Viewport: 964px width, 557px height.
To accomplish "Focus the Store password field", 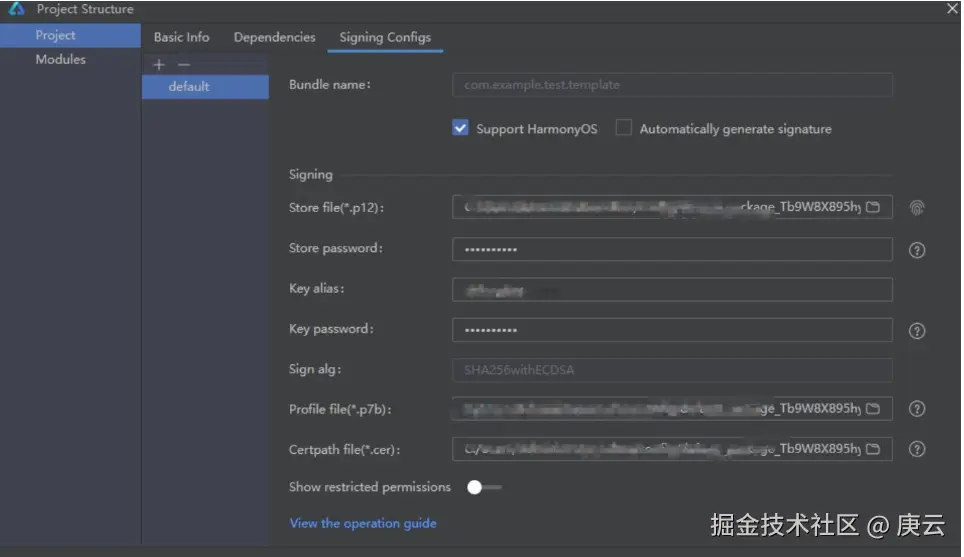I will pyautogui.click(x=672, y=250).
